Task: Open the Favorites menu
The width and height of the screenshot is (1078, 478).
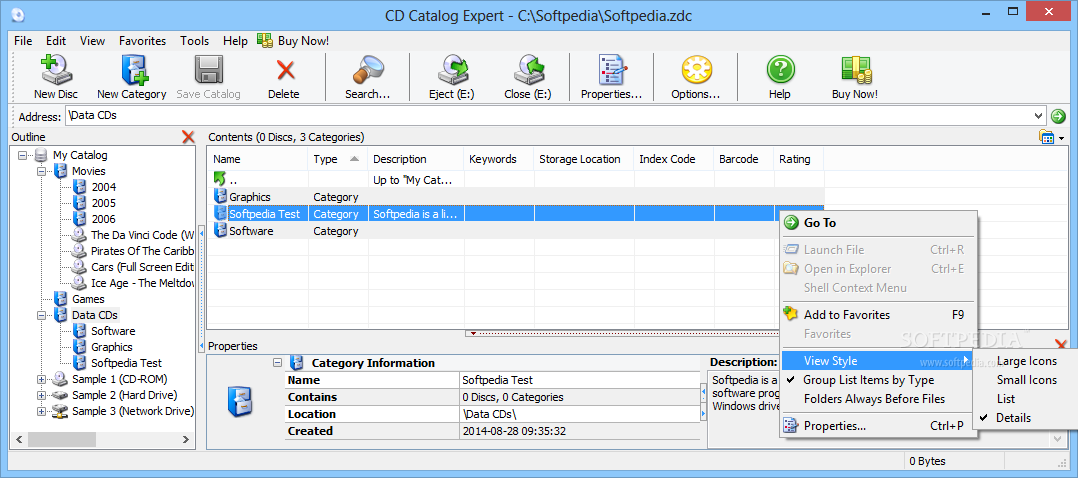Action: [x=142, y=41]
